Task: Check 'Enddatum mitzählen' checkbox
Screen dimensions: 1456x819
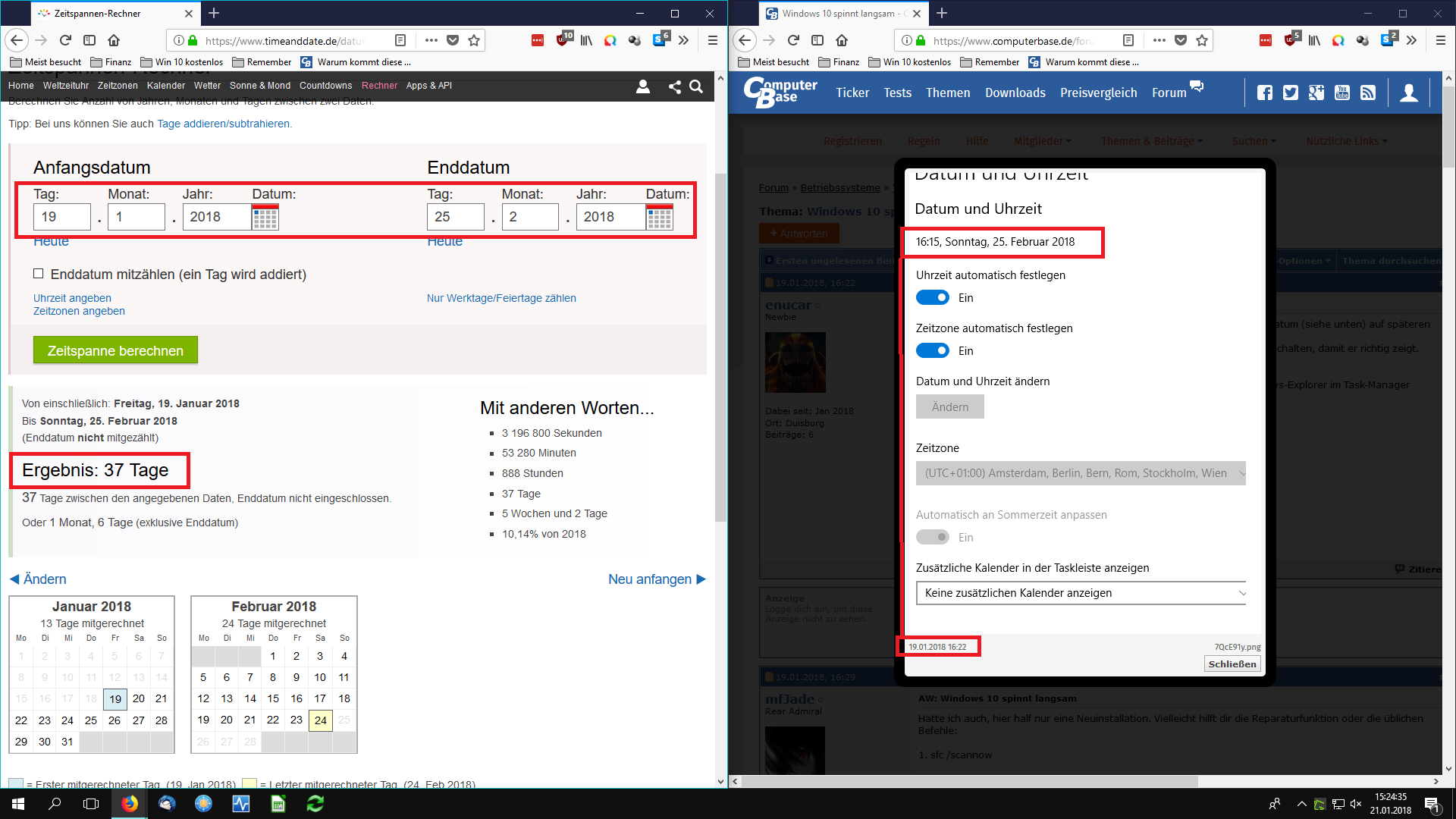Action: pyautogui.click(x=39, y=274)
